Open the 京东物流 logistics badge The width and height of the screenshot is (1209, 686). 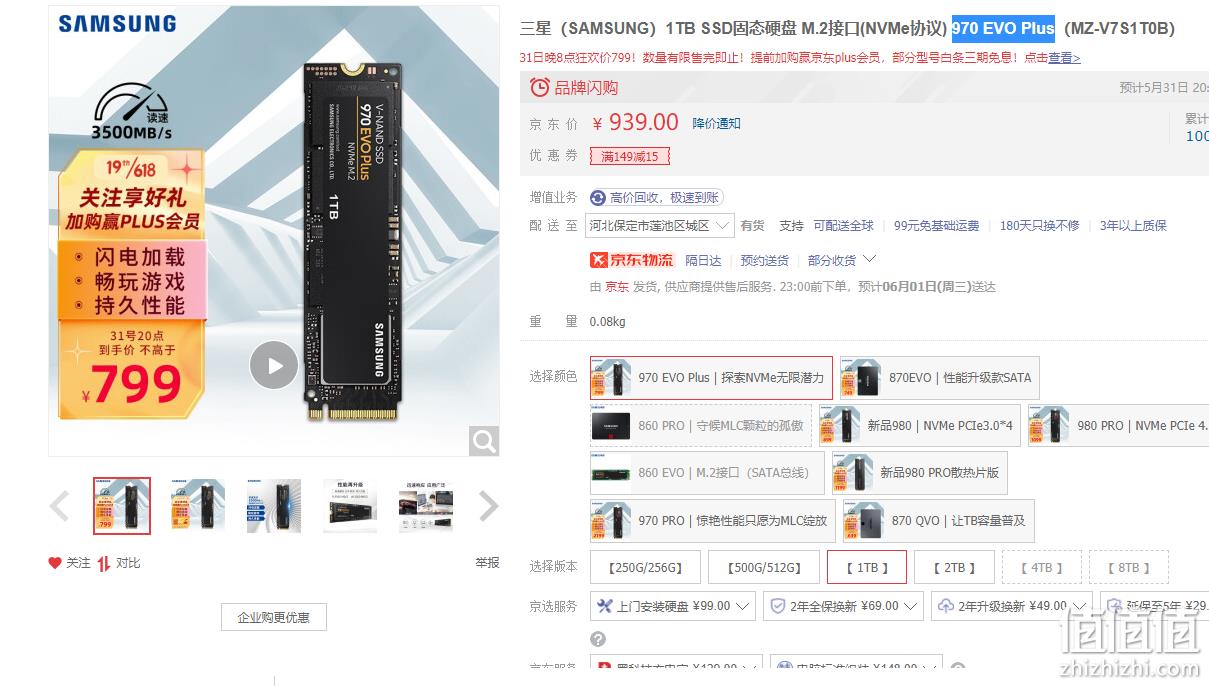(631, 260)
